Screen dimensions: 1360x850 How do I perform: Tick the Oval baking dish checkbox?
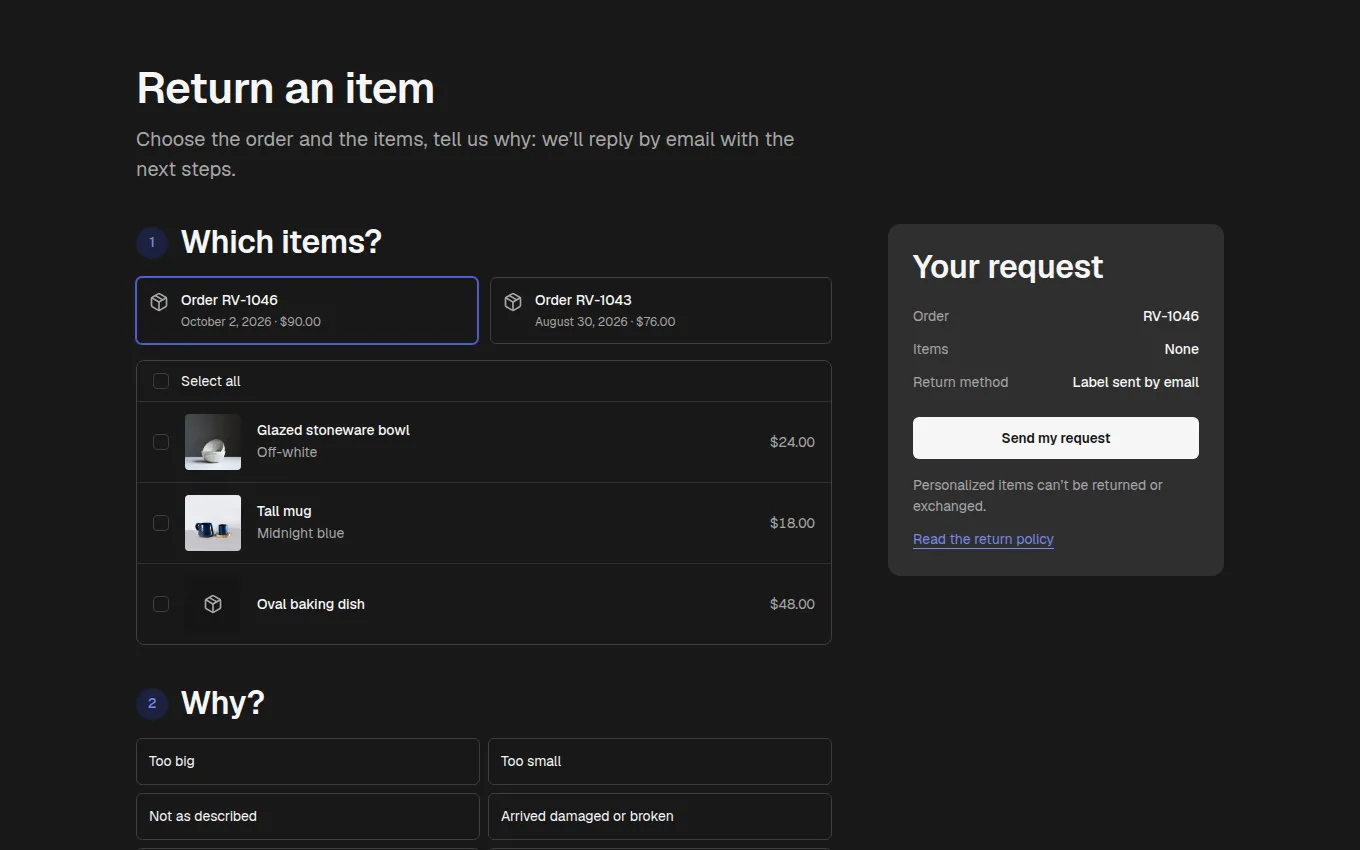pos(161,604)
